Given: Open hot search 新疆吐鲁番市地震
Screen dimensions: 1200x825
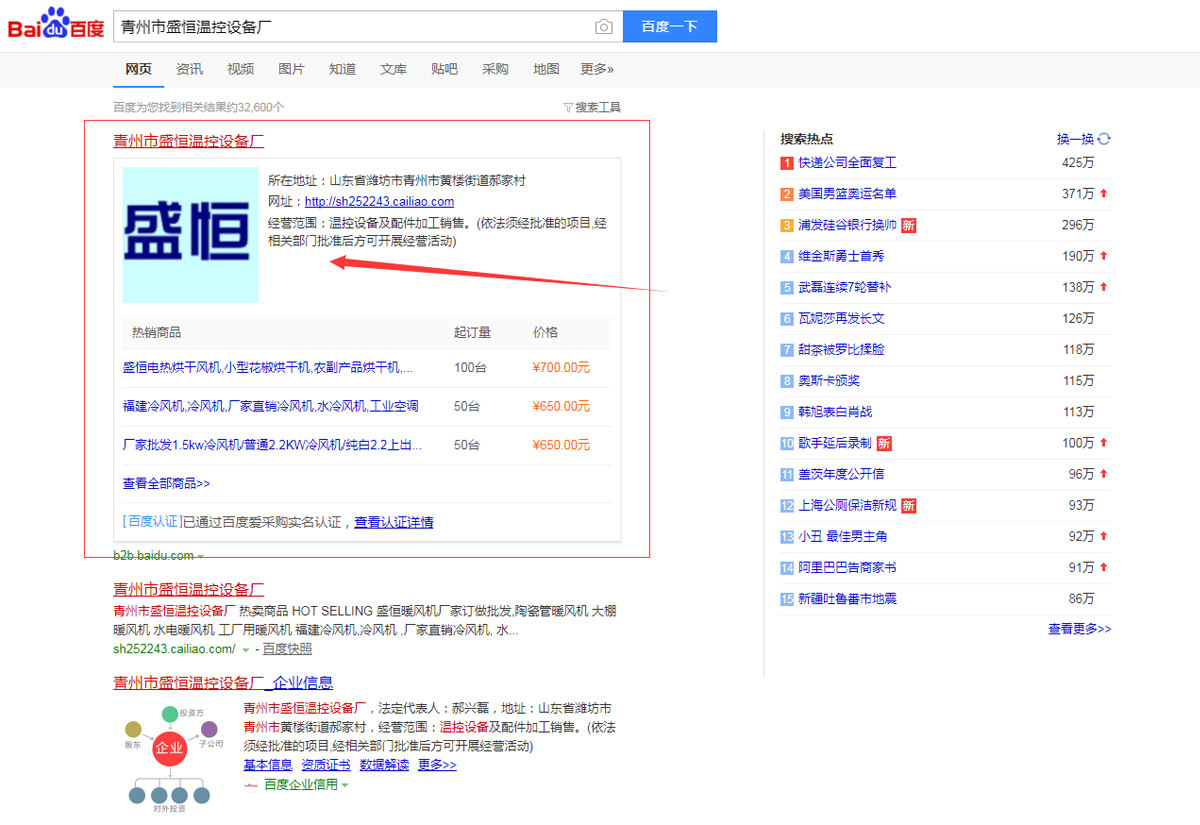Looking at the screenshot, I should (847, 598).
